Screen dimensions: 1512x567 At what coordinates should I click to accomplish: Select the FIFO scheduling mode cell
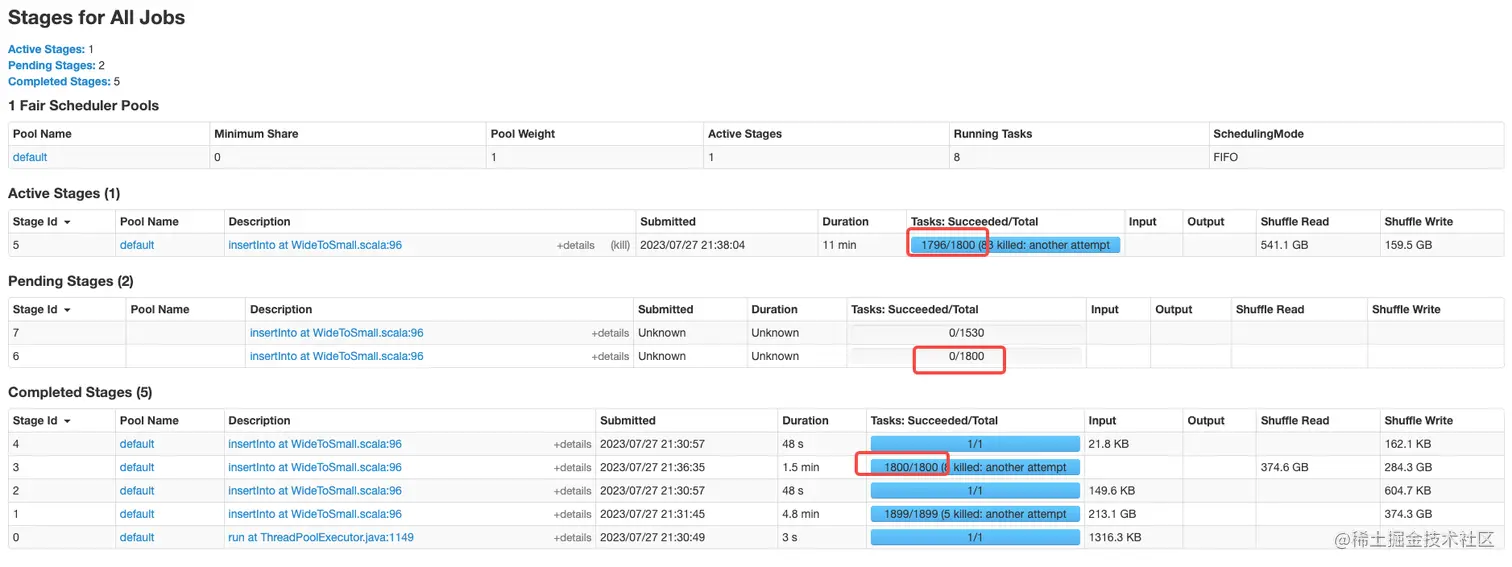(1225, 157)
